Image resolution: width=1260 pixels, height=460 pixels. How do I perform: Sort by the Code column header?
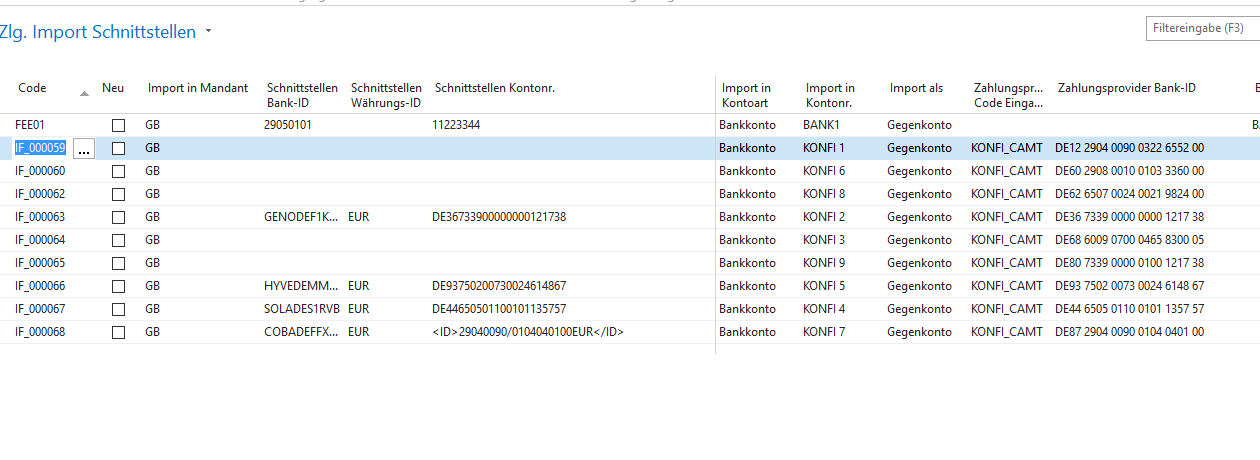coord(32,88)
